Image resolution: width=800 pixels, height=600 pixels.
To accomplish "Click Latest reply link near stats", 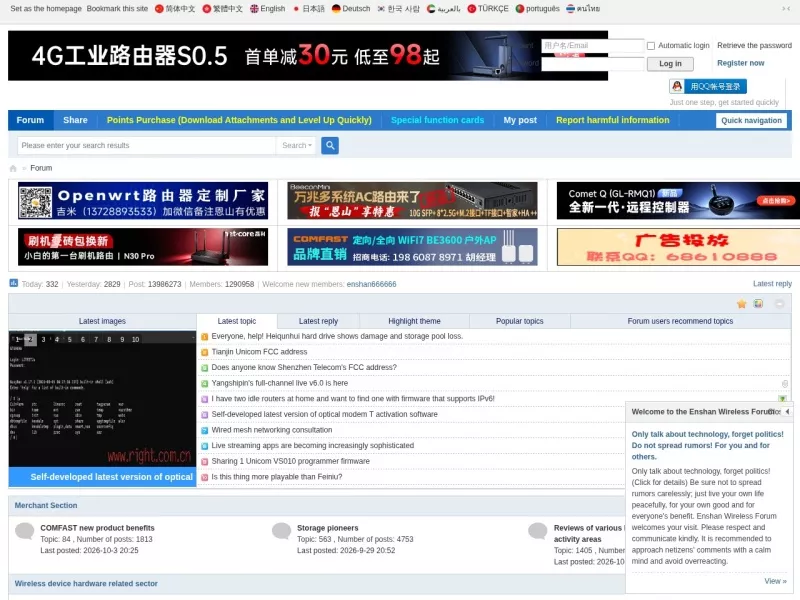I will (772, 284).
